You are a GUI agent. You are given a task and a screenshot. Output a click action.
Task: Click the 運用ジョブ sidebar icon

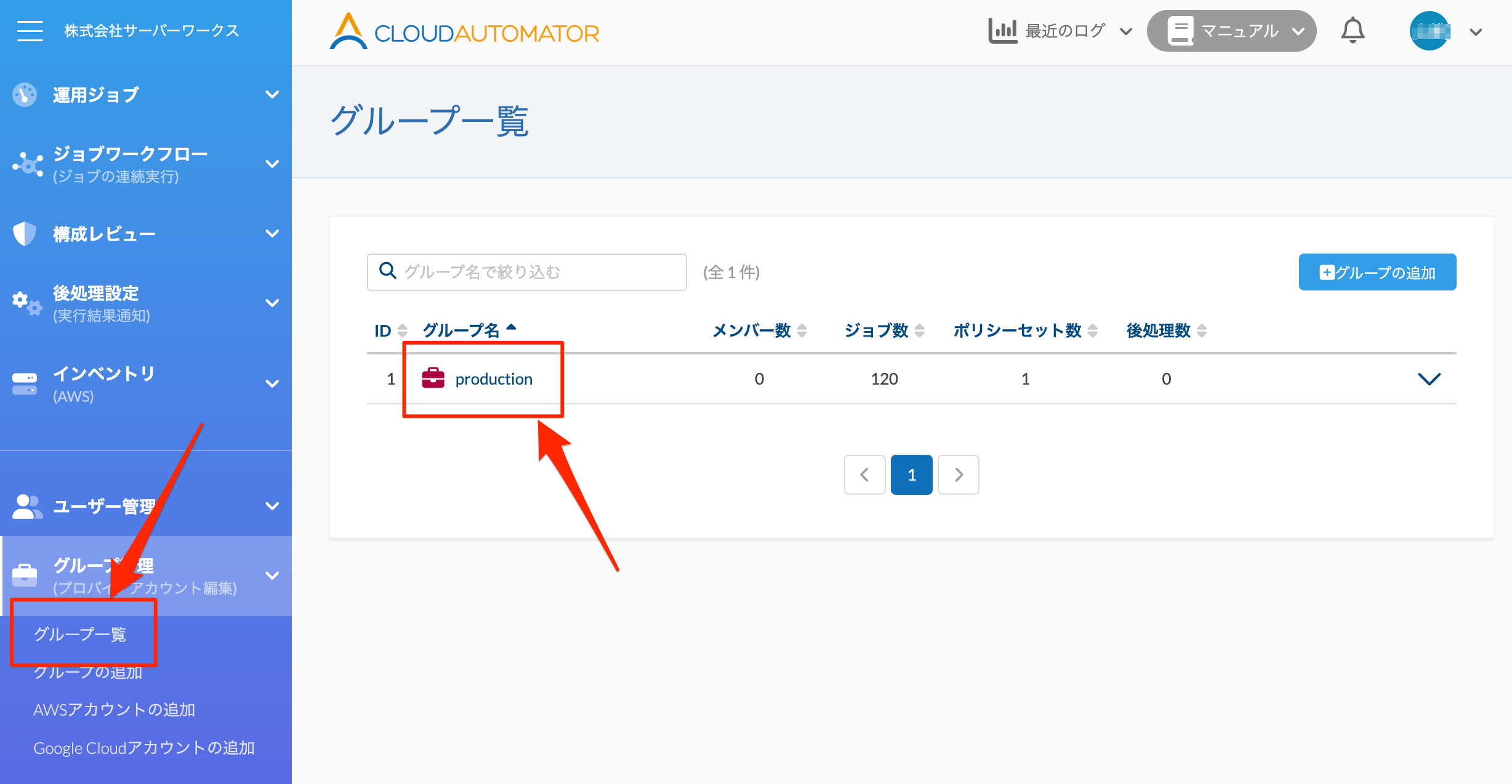coord(25,95)
